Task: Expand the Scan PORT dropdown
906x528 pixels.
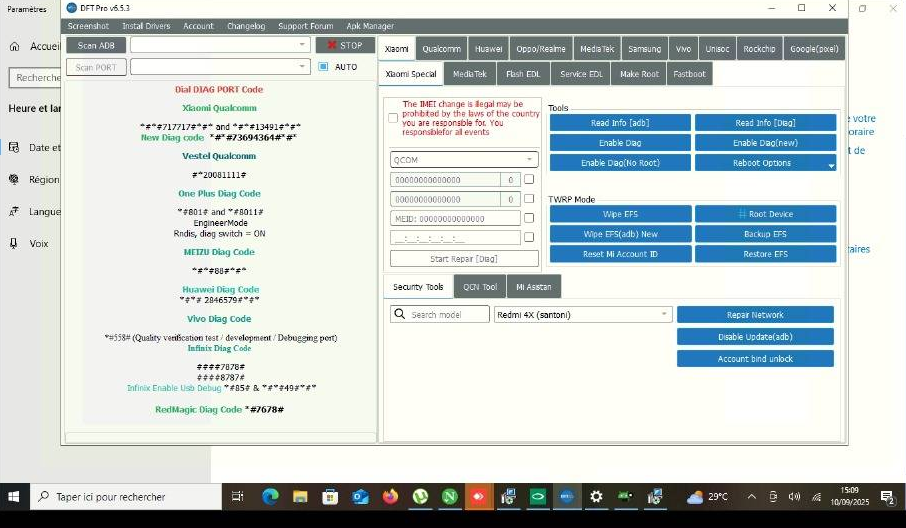Action: click(x=302, y=66)
